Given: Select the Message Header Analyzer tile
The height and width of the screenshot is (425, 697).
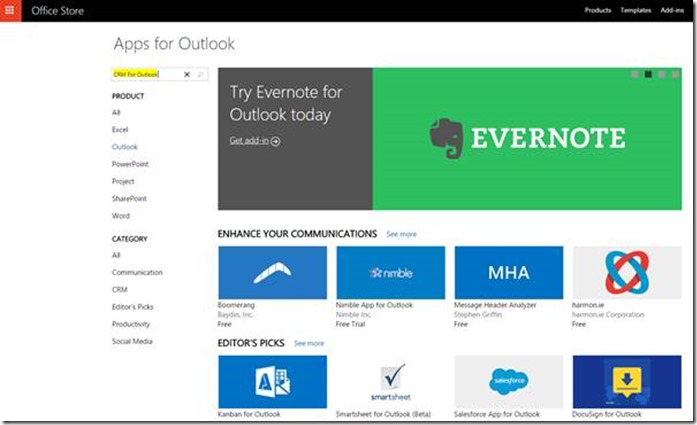Looking at the screenshot, I should [508, 272].
